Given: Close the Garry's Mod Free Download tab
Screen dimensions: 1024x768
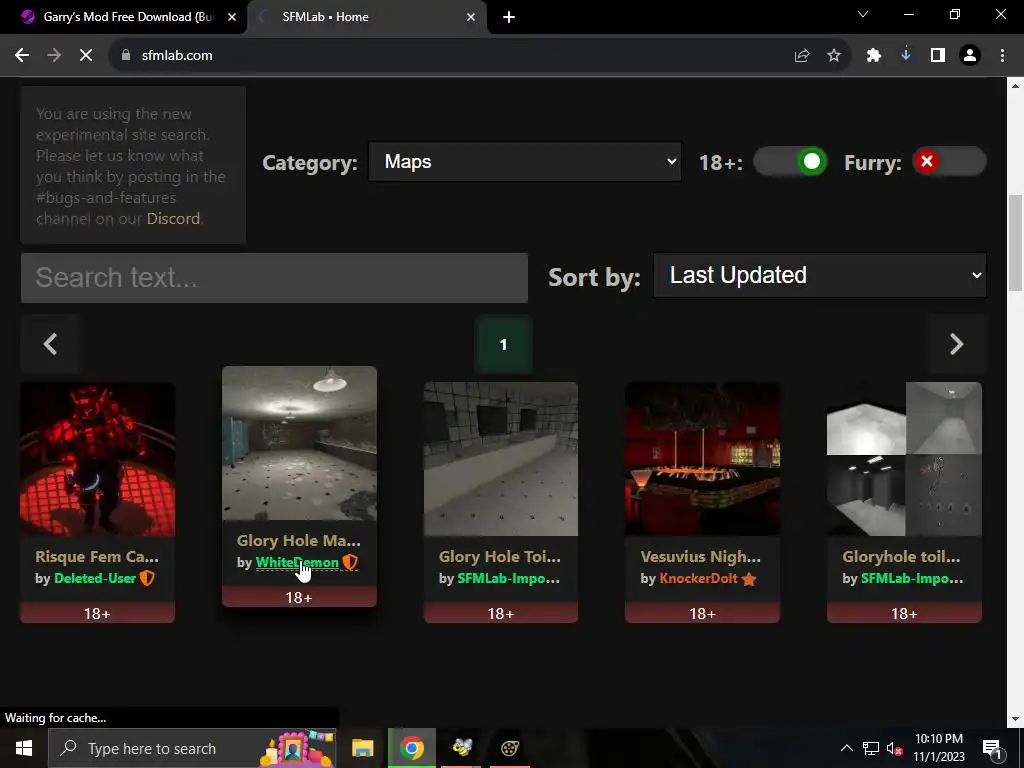Looking at the screenshot, I should (x=232, y=17).
